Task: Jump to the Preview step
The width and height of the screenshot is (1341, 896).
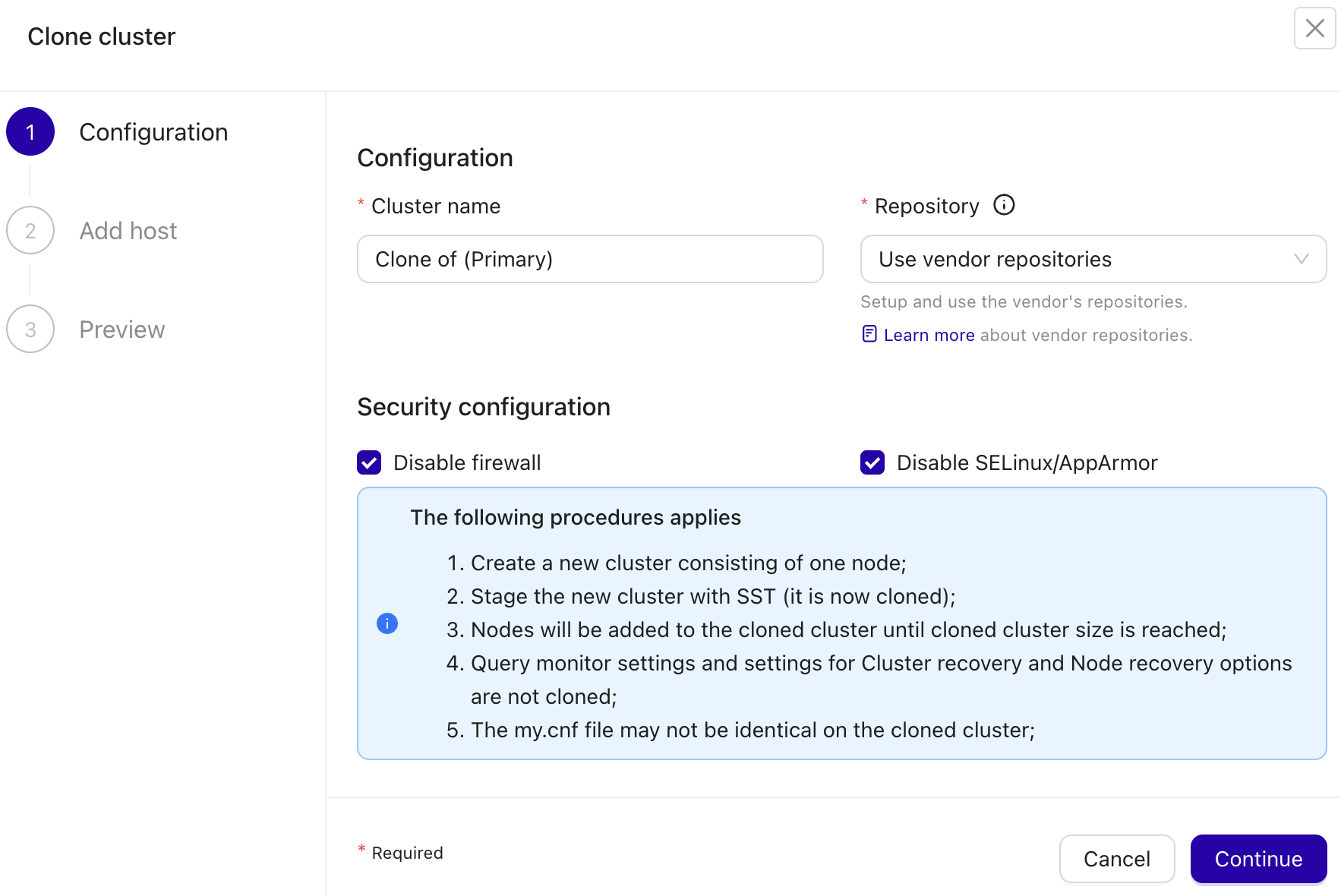Action: coord(122,330)
